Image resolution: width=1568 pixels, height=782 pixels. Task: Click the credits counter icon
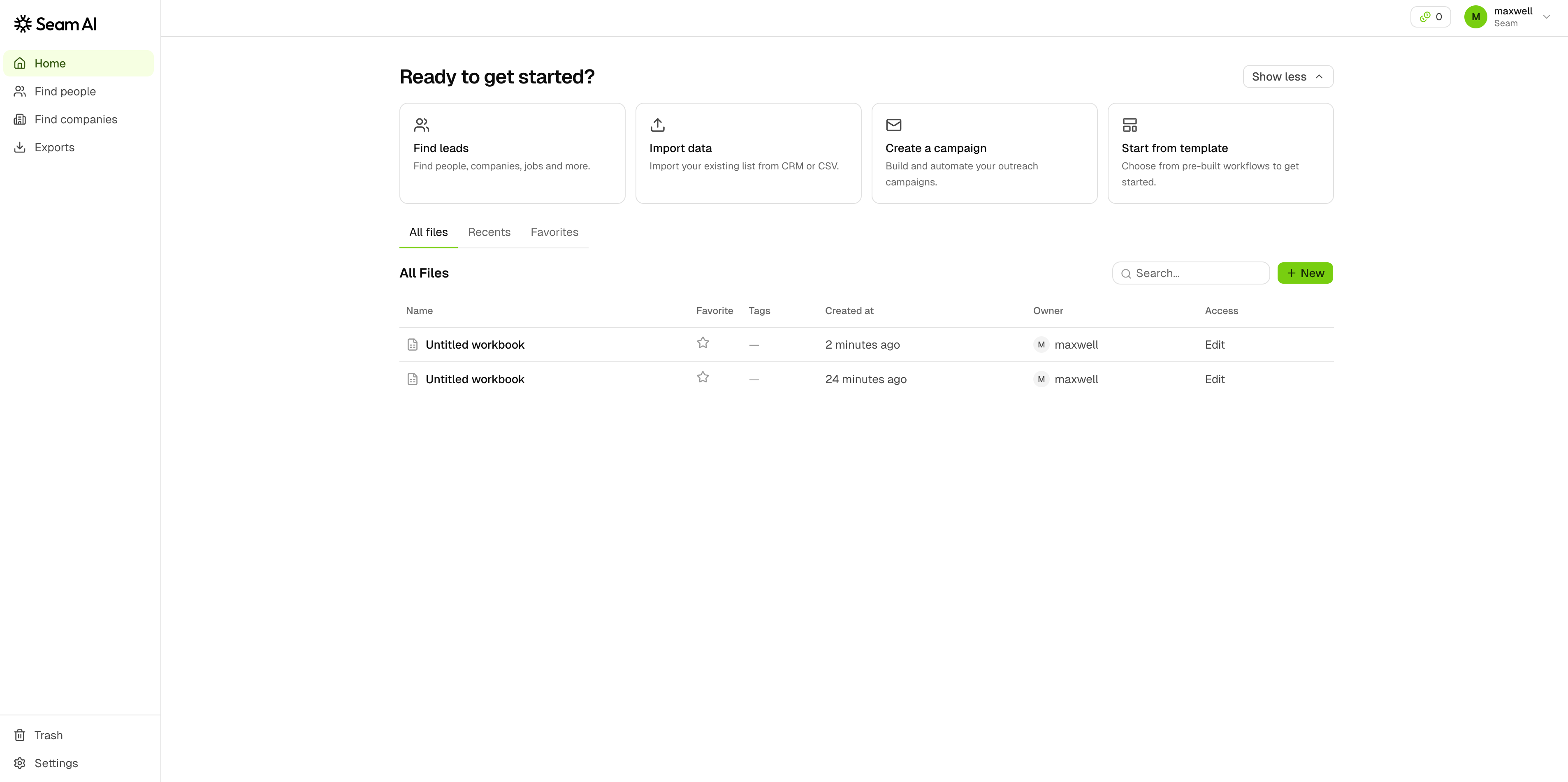coord(1425,17)
